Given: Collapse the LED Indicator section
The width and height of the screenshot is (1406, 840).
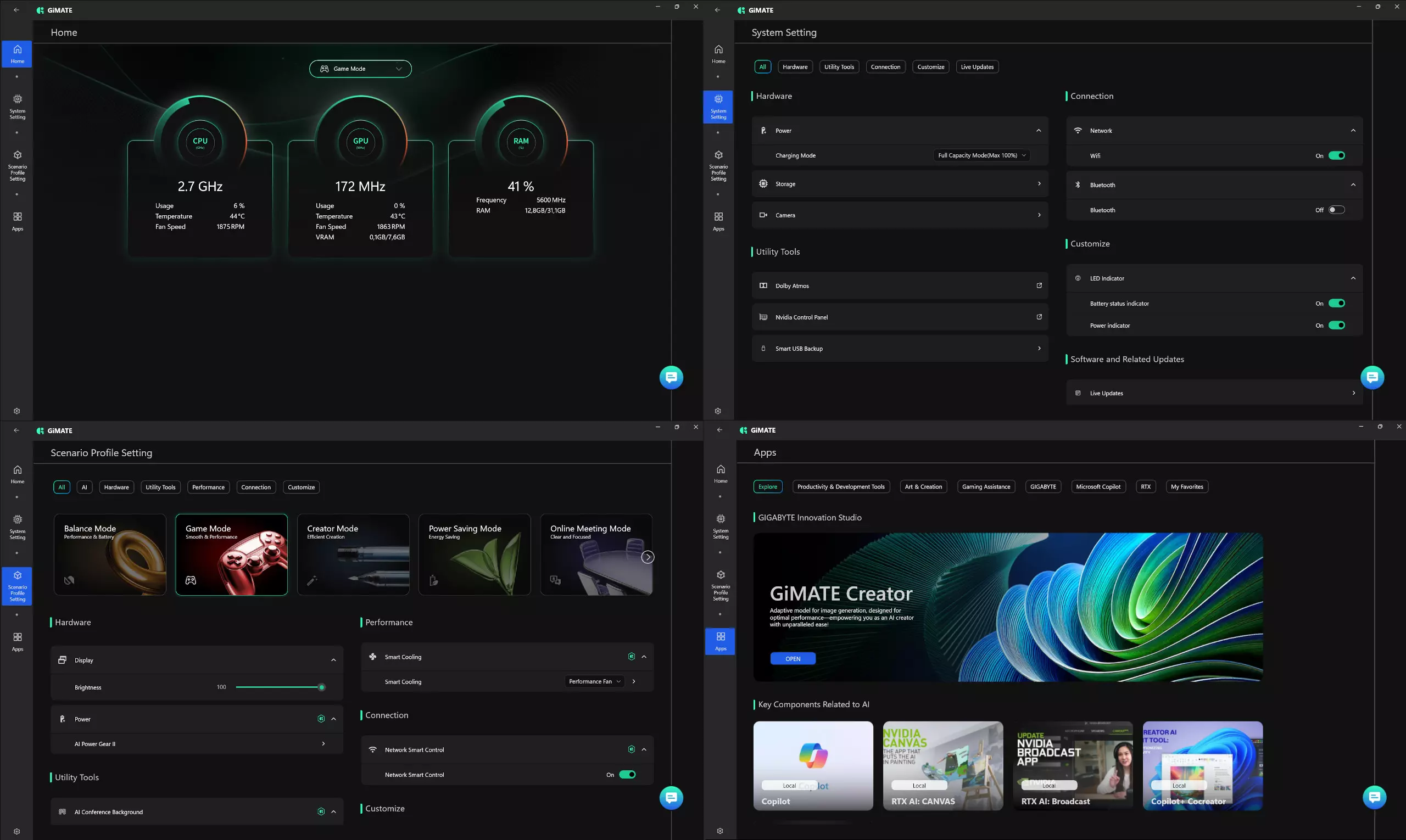Looking at the screenshot, I should pyautogui.click(x=1353, y=278).
